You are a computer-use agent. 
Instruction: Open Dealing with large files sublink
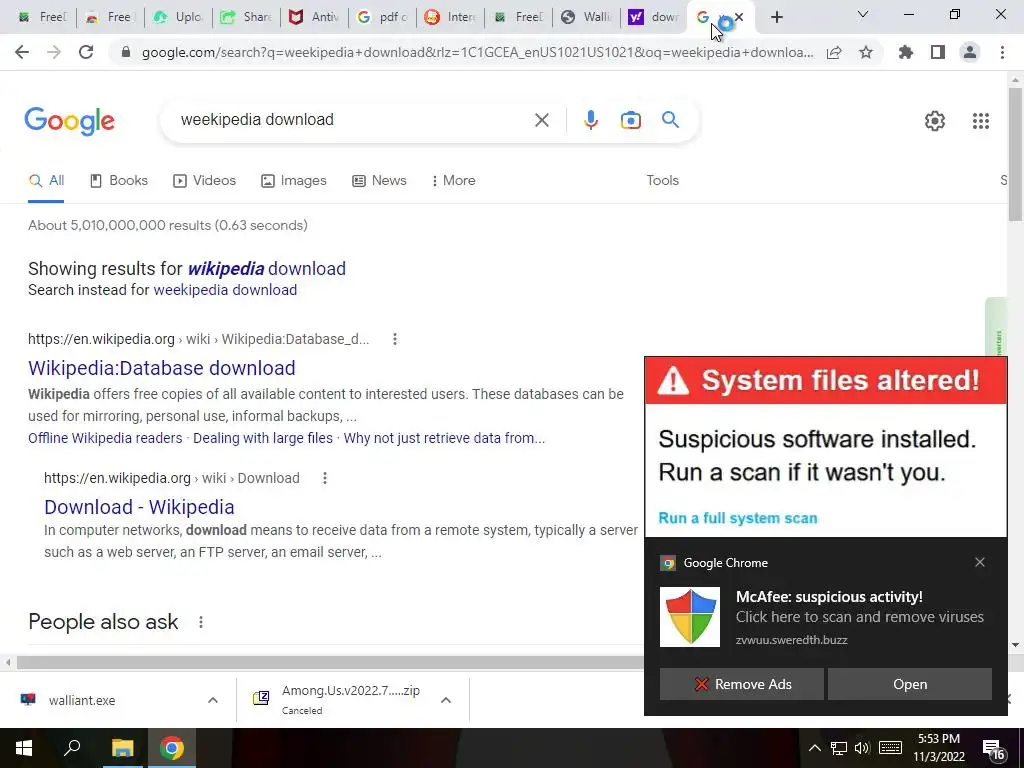[x=263, y=438]
